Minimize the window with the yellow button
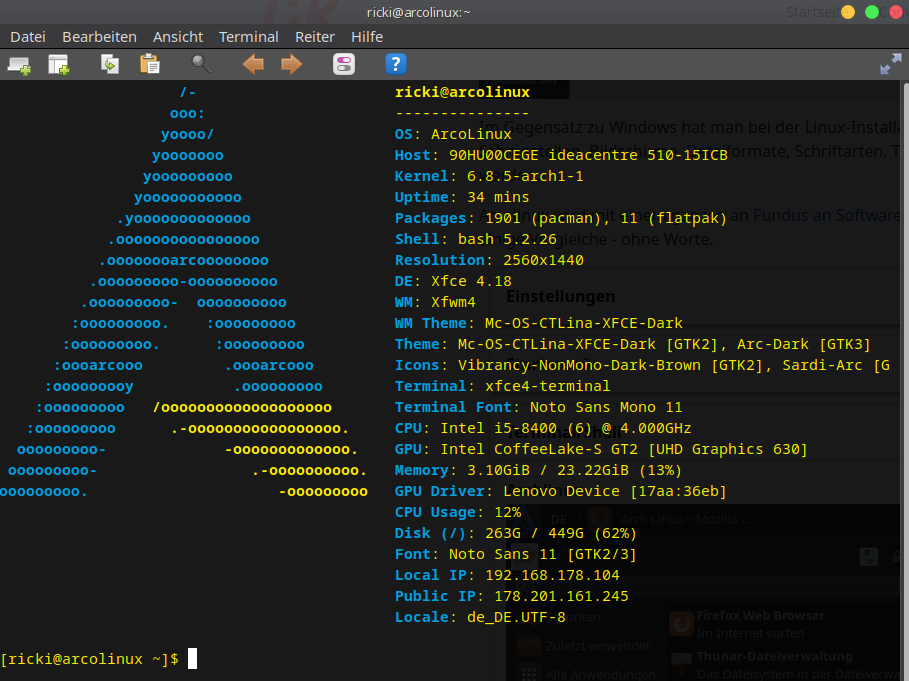 [x=848, y=12]
